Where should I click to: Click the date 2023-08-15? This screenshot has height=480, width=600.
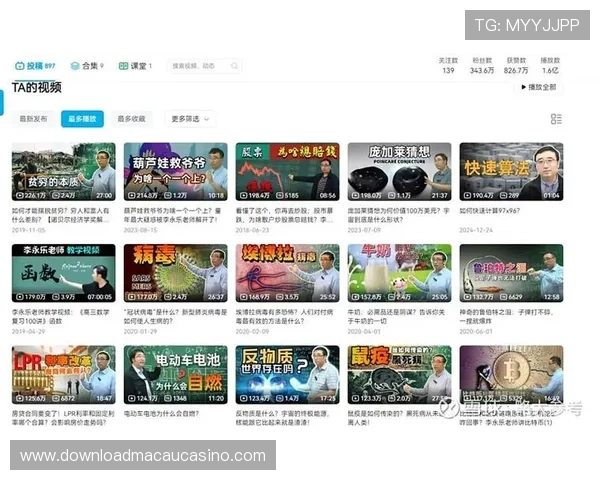coord(140,230)
